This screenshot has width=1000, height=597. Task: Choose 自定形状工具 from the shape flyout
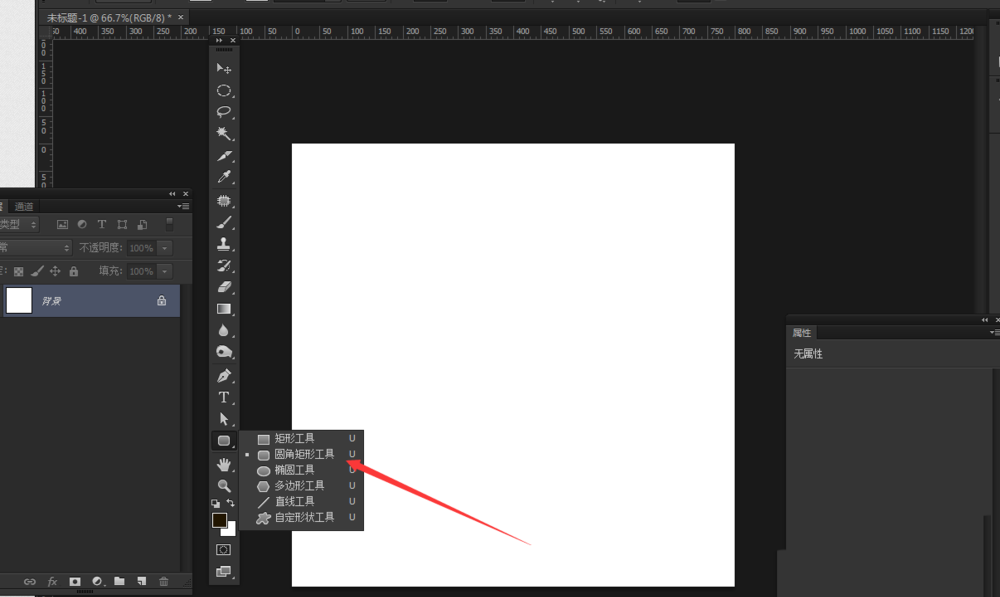(304, 518)
